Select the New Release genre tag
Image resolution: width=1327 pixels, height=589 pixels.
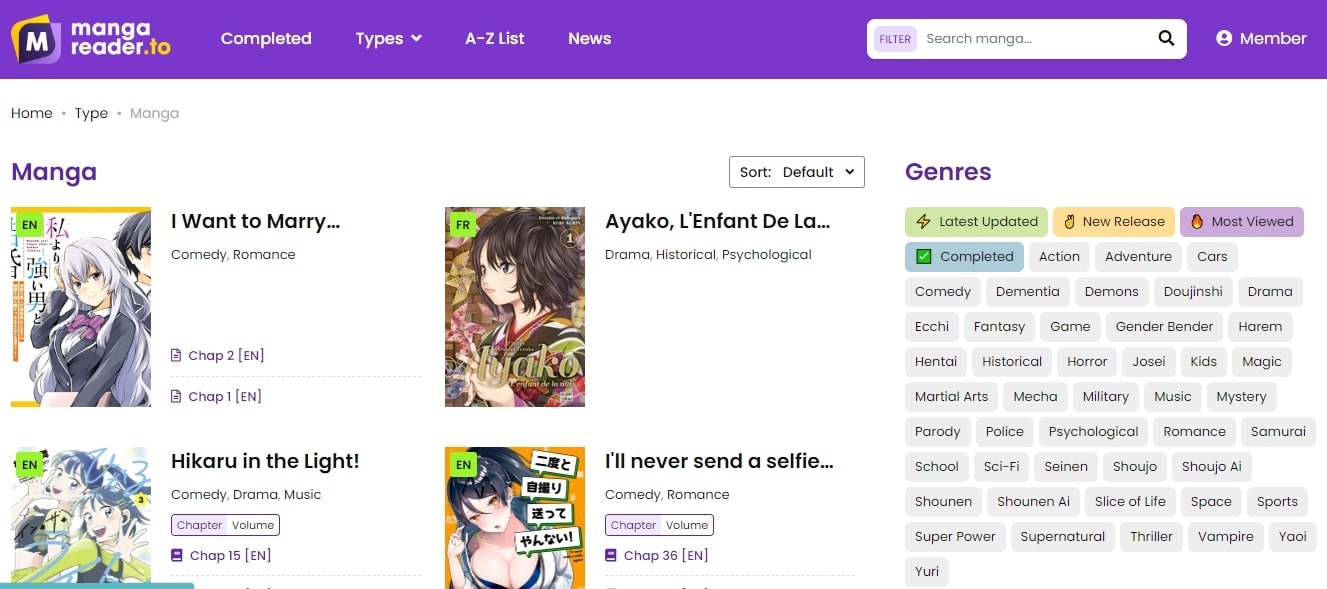click(1113, 222)
